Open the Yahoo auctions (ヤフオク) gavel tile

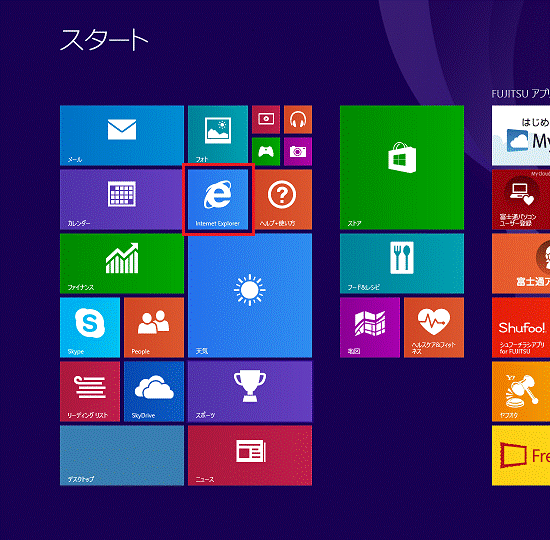[521, 392]
